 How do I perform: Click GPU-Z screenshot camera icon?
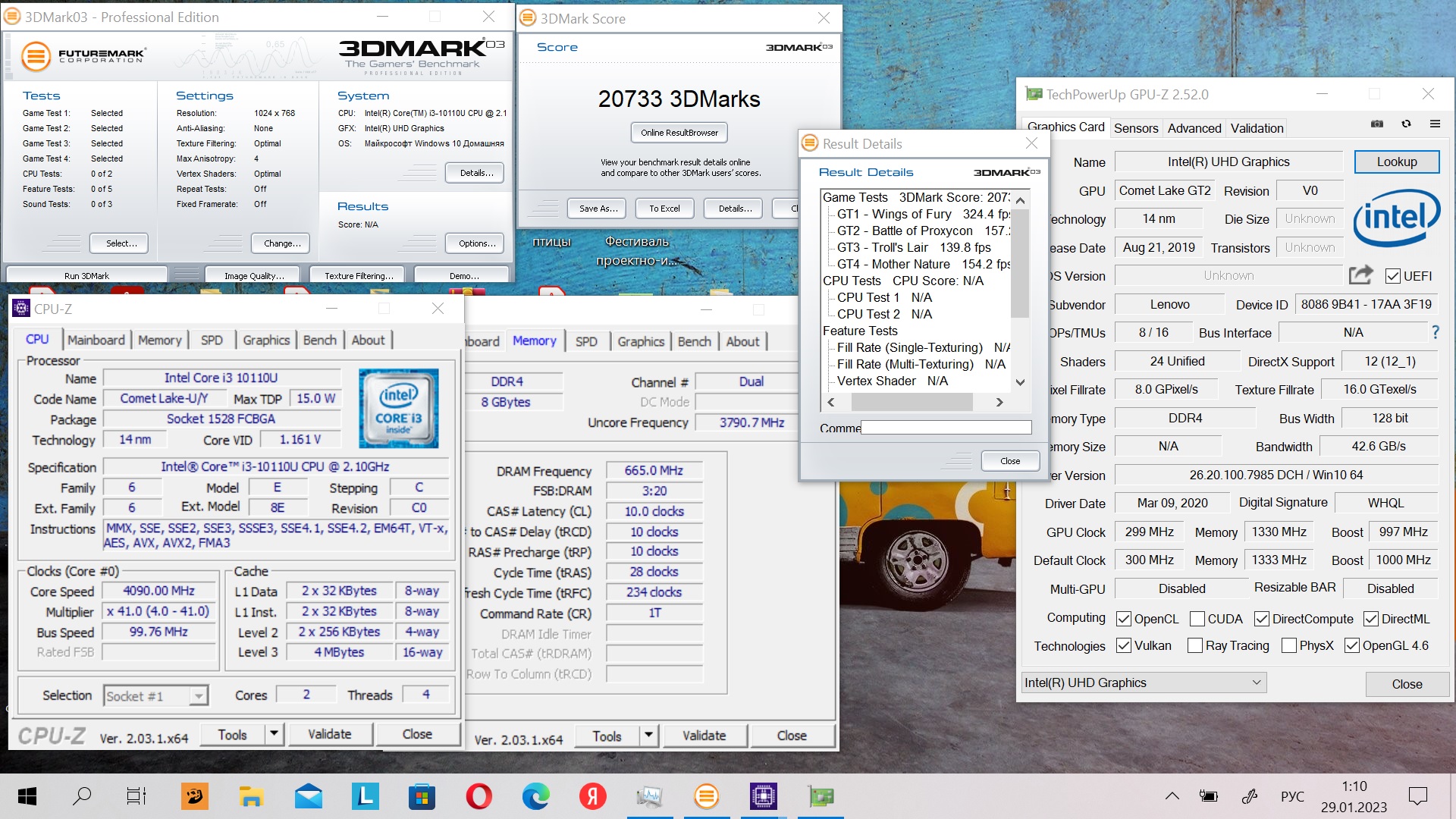point(1377,124)
